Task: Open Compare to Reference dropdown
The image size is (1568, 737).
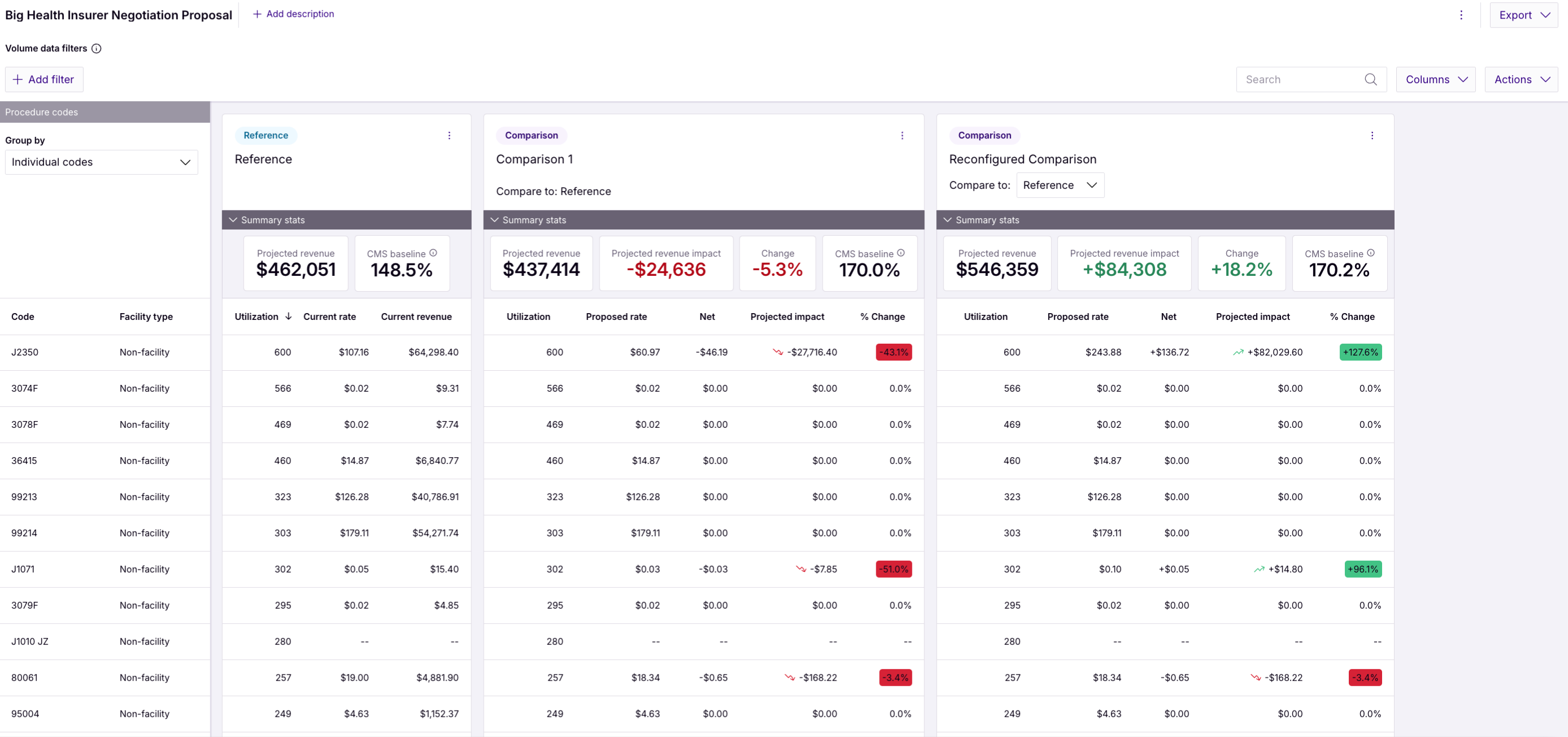Action: 1059,185
